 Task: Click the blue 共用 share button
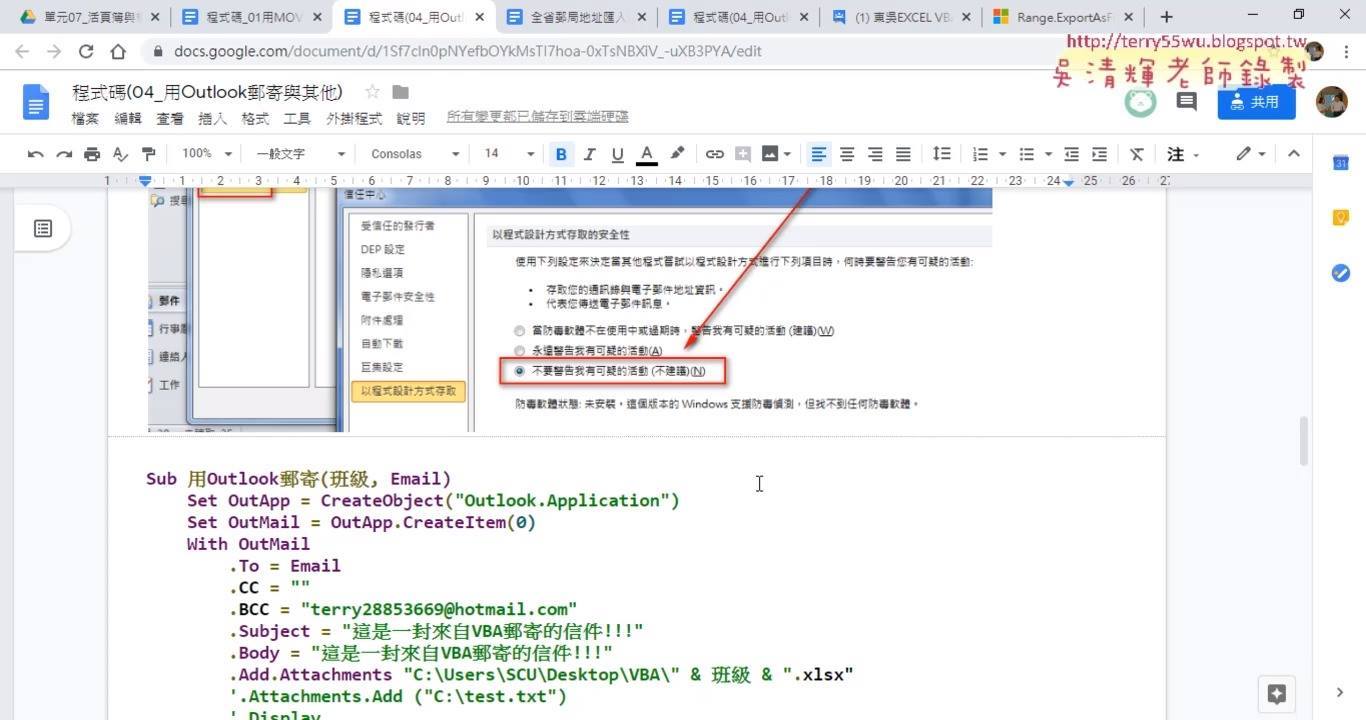click(x=1256, y=102)
